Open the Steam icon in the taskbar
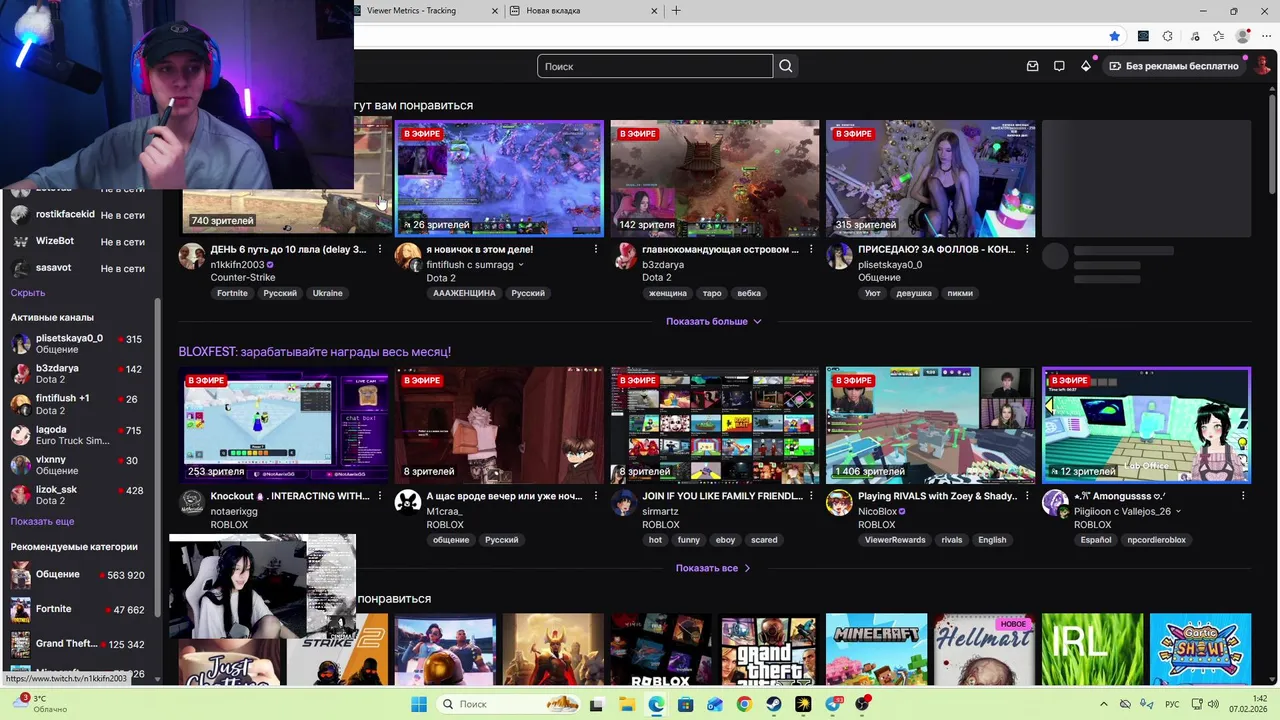 774,704
